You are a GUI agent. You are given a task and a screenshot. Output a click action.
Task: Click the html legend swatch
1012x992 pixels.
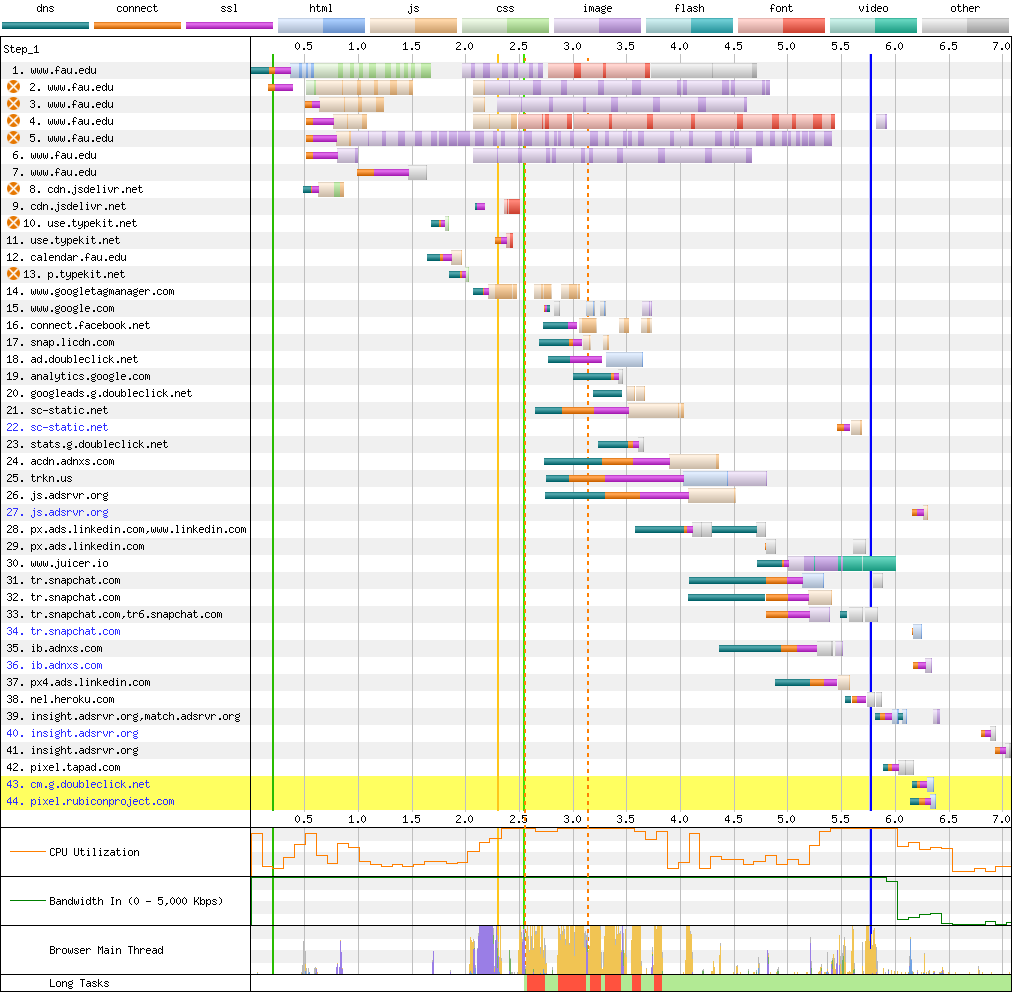pos(321,26)
